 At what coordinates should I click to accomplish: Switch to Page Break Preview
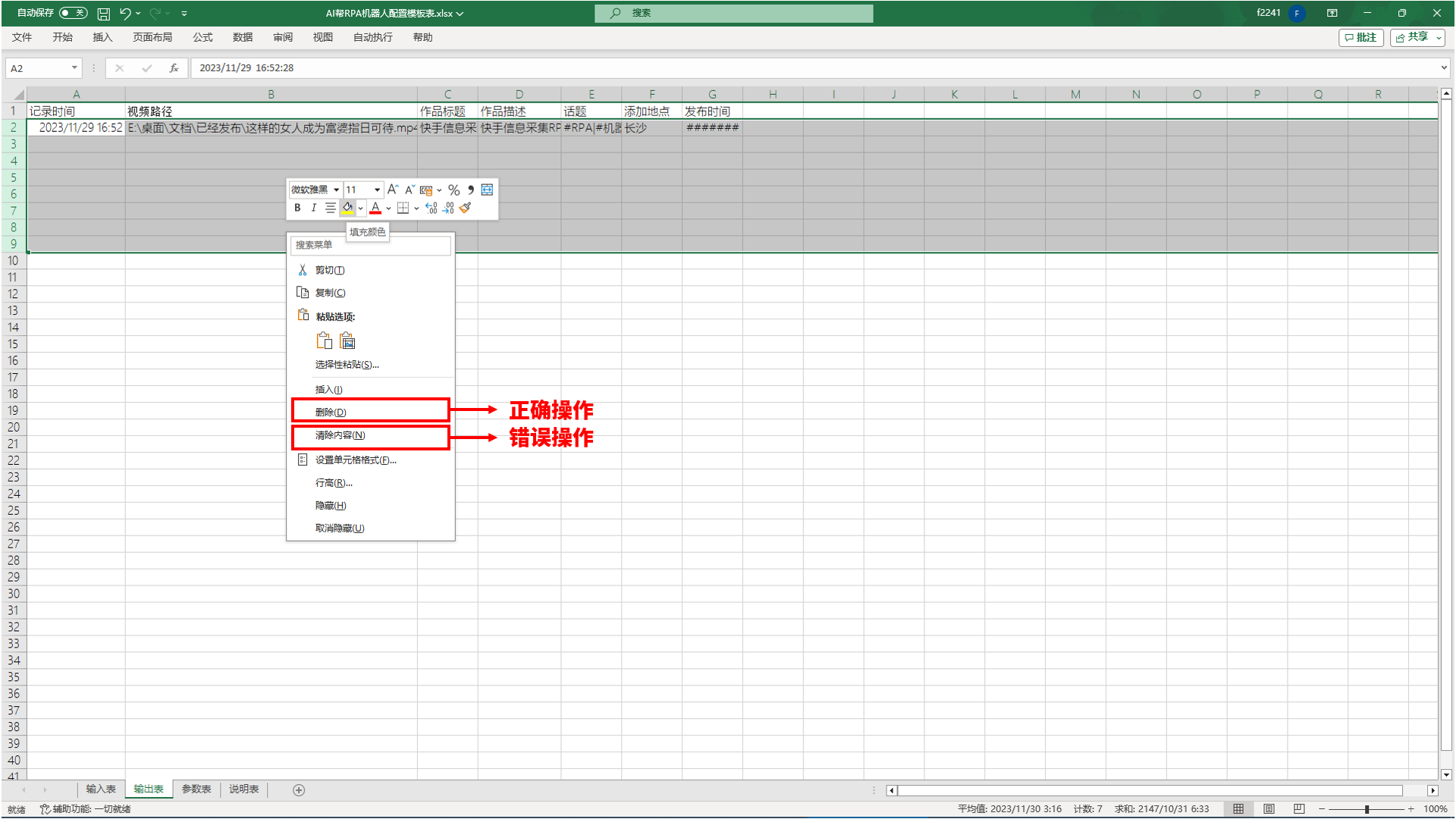[x=1299, y=809]
